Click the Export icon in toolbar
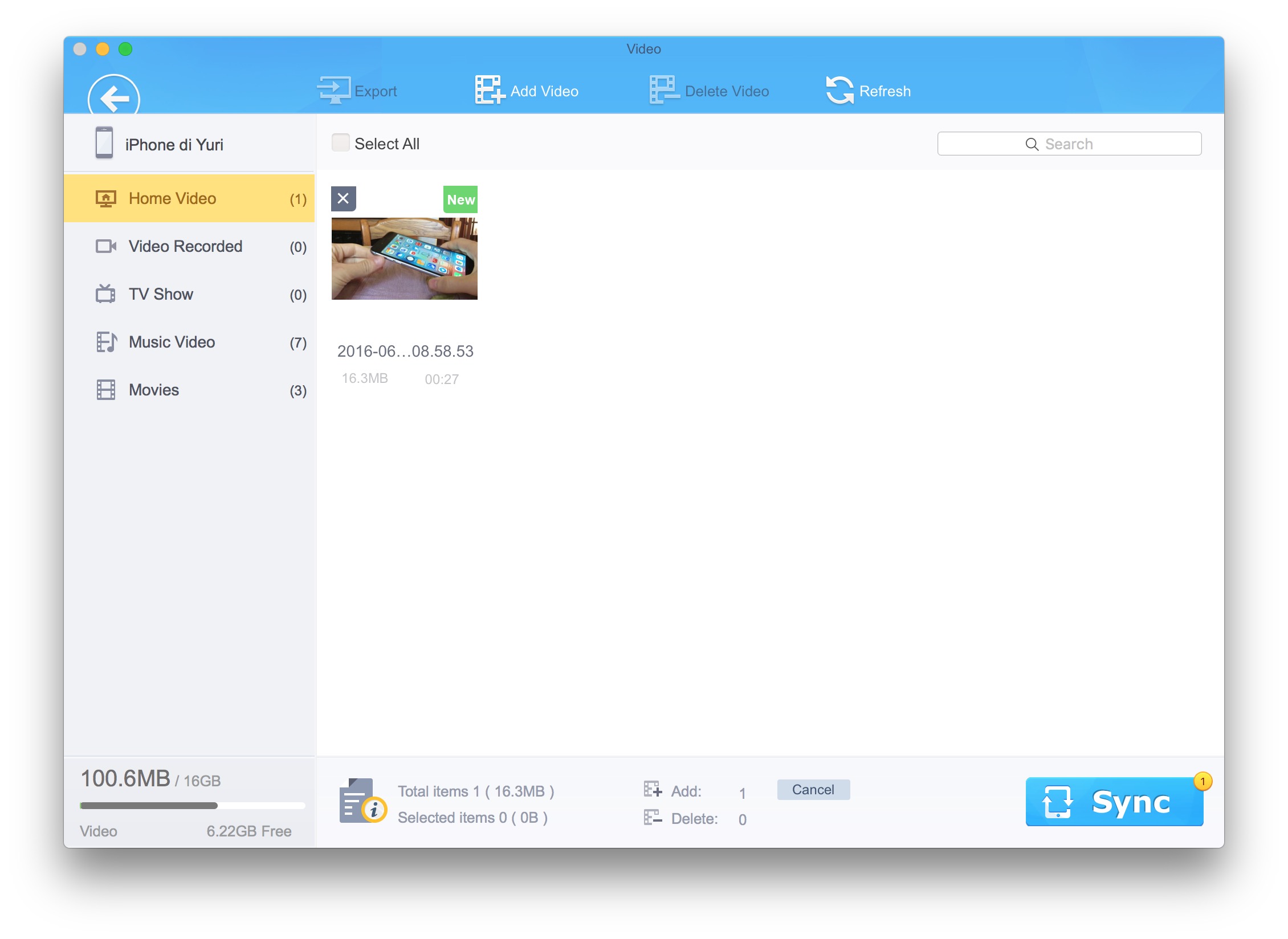The image size is (1288, 939). [334, 91]
